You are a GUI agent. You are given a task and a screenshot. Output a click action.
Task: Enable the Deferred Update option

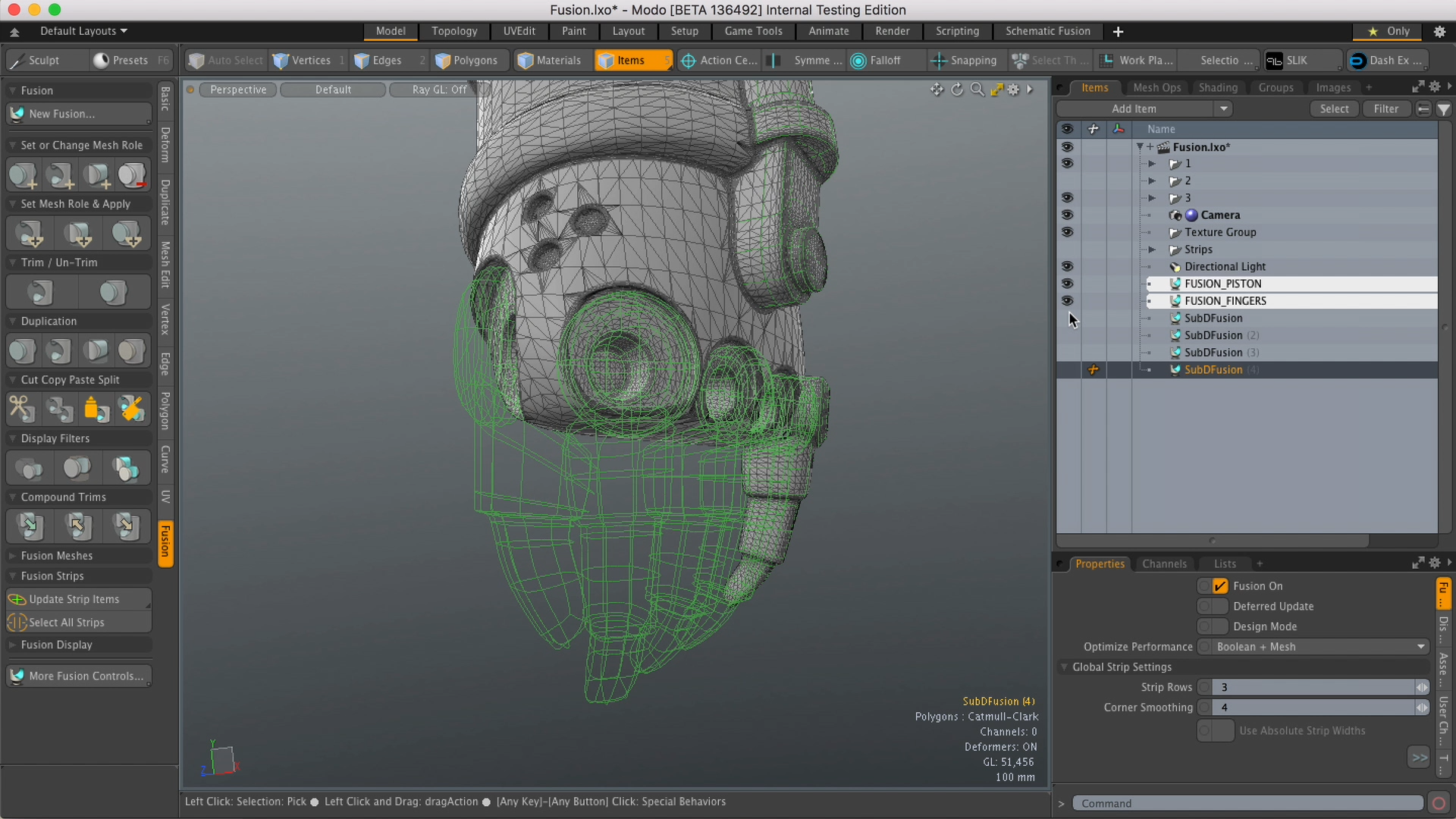pos(1211,606)
